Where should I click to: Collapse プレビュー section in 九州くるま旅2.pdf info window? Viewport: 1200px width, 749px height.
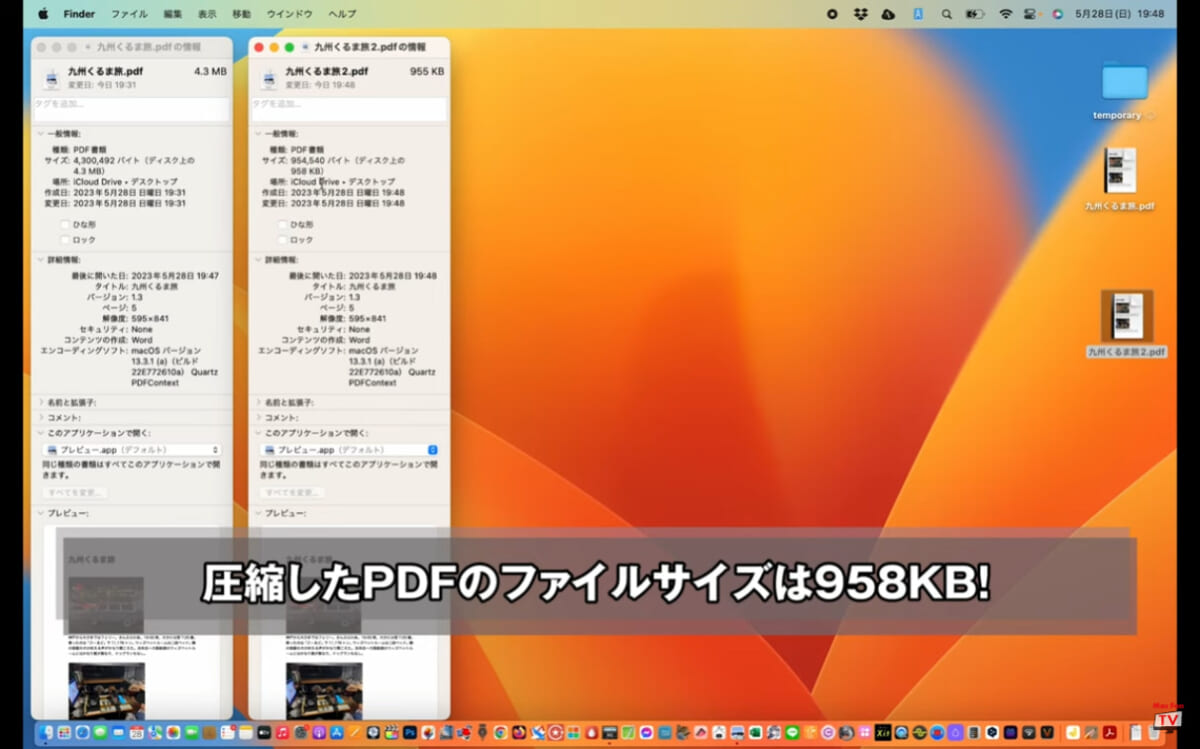pyautogui.click(x=258, y=513)
